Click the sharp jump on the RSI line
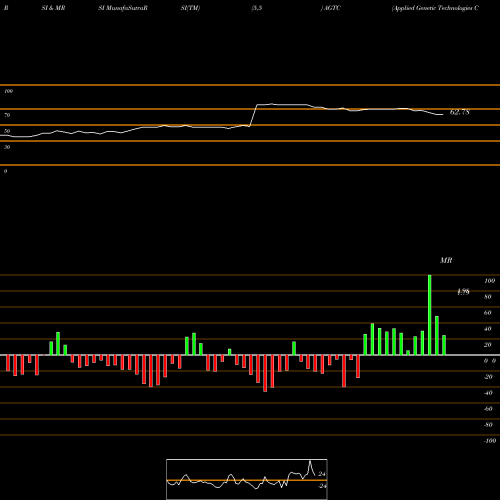500x500 pixels. pos(253,115)
